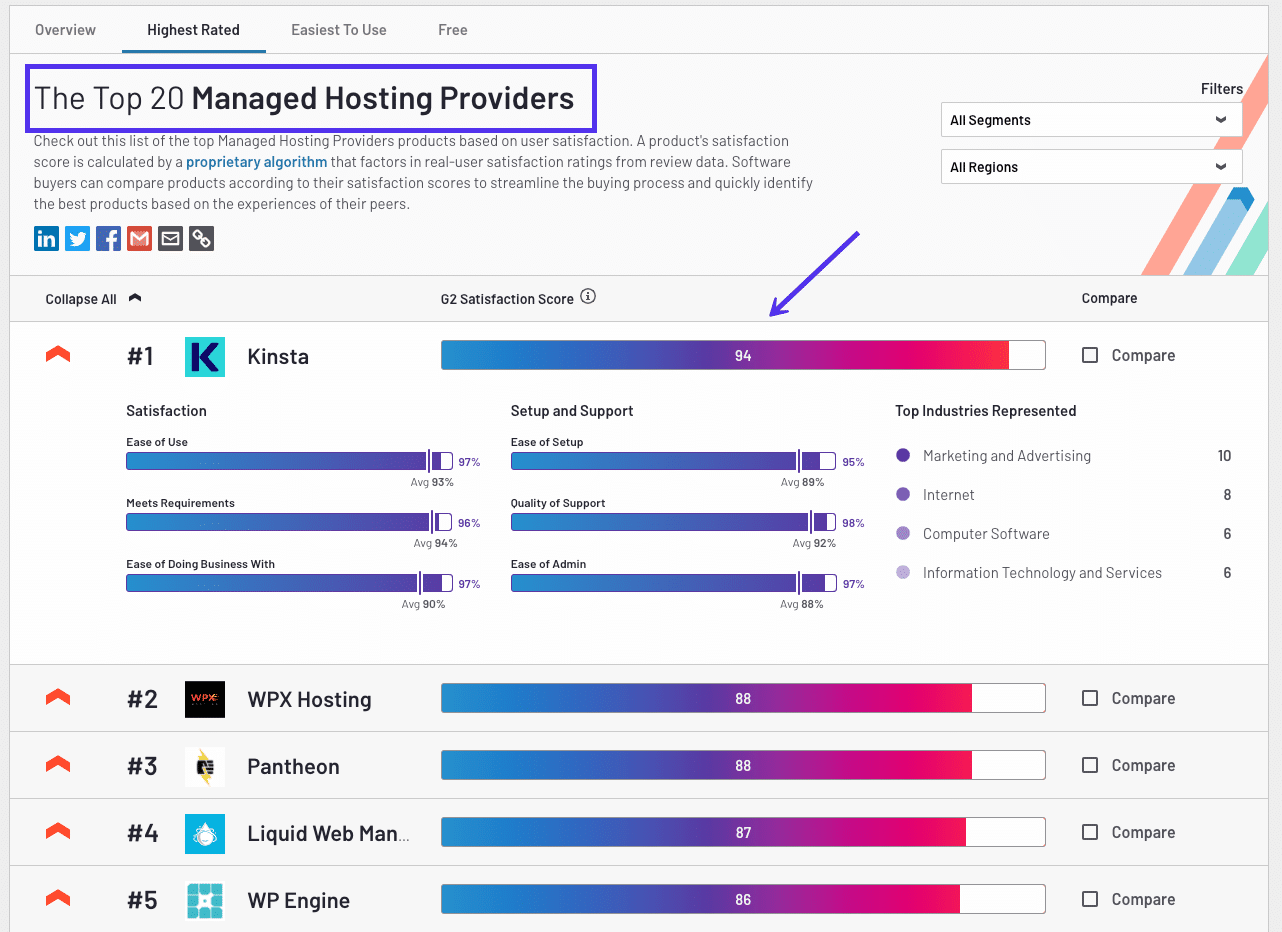Open the Overview tab
Screen dimensions: 1282x932
[65, 30]
